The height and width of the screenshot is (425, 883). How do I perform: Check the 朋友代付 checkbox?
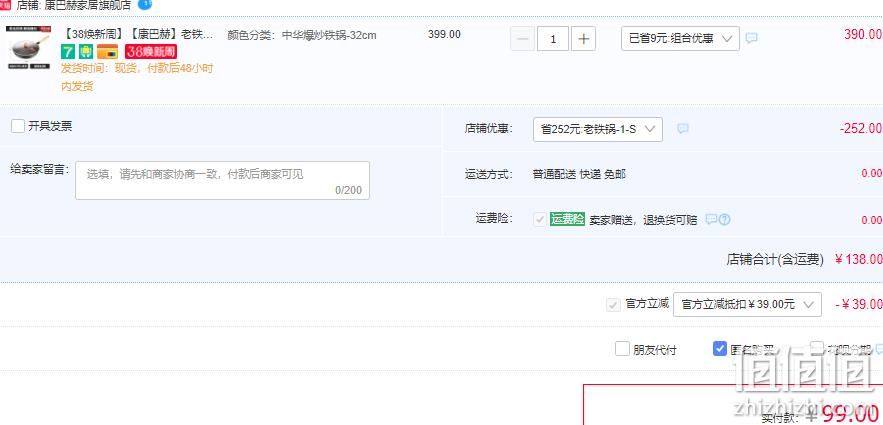[x=622, y=349]
